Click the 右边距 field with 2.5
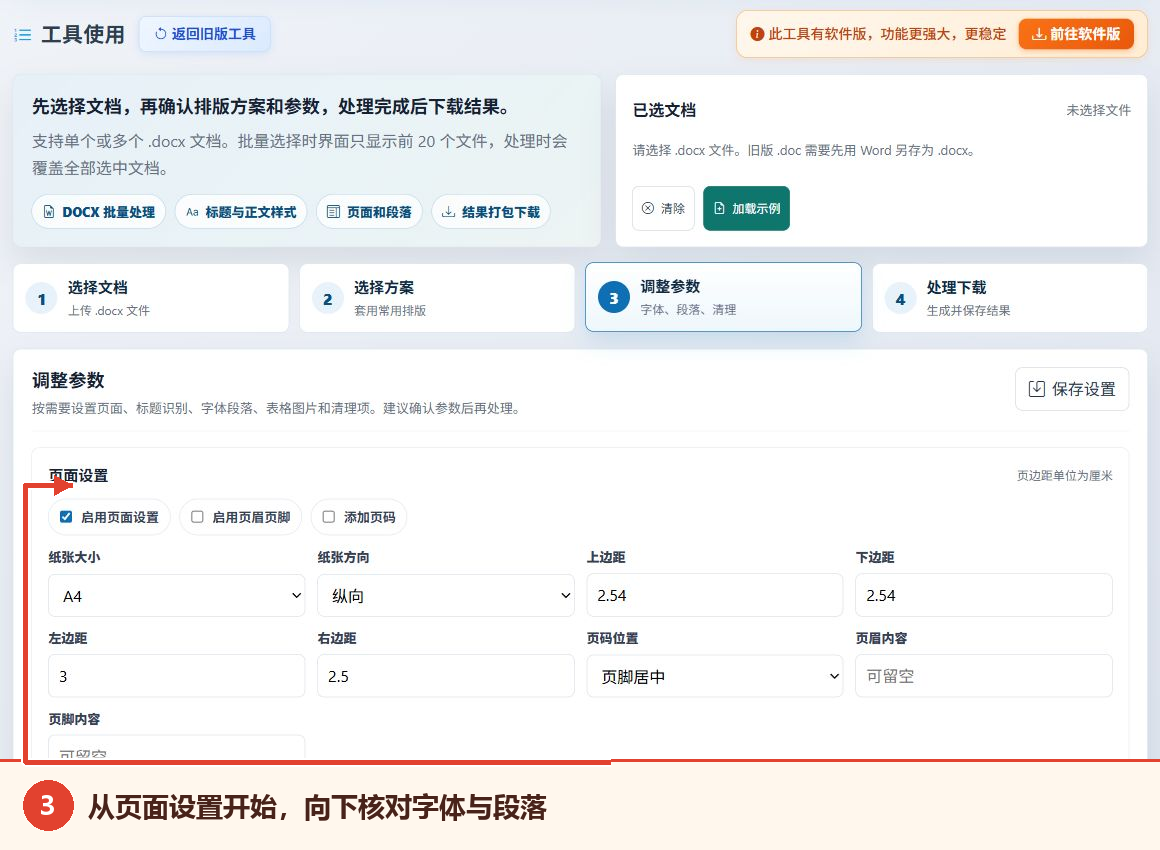The height and width of the screenshot is (850, 1160). tap(446, 676)
